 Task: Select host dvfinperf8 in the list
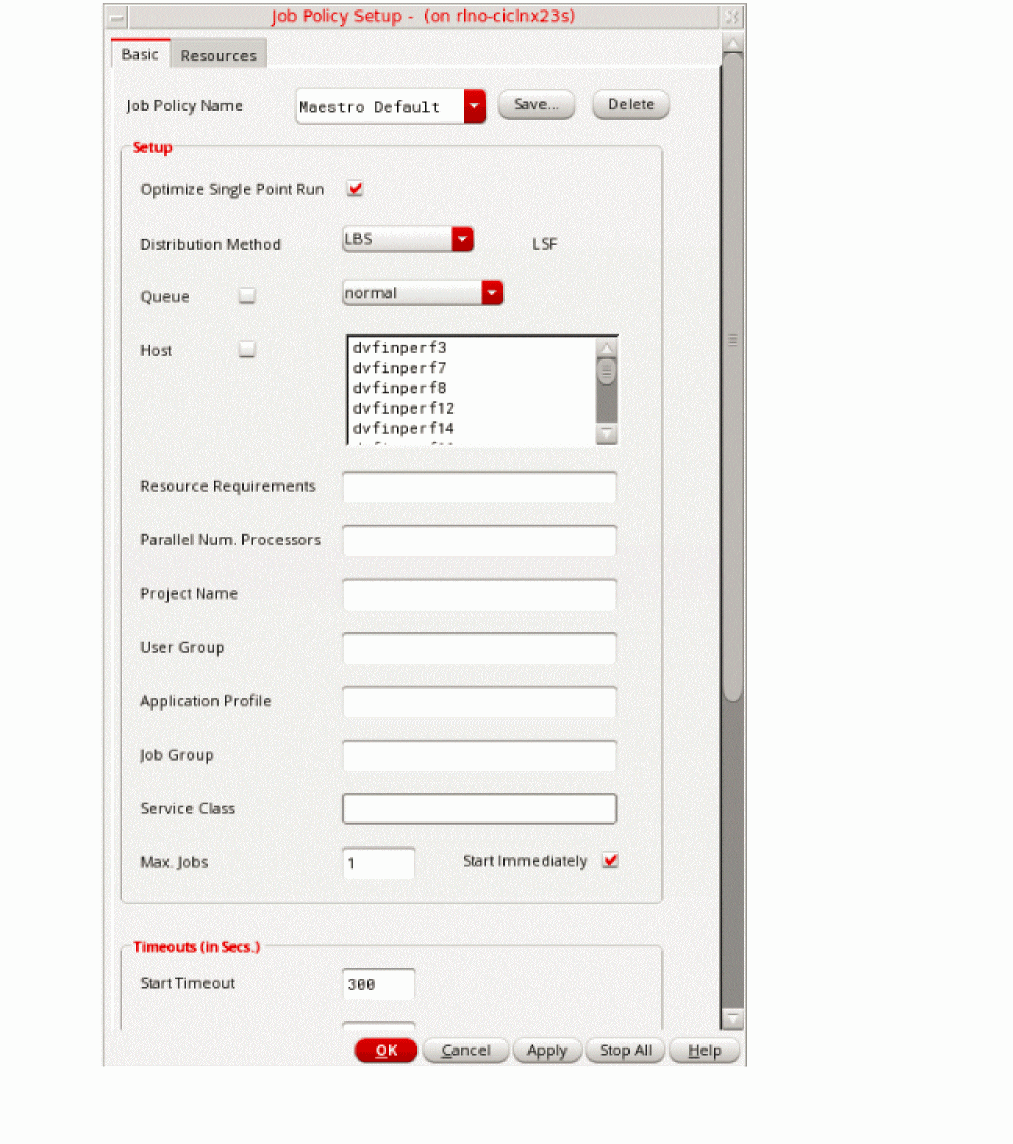pos(399,388)
